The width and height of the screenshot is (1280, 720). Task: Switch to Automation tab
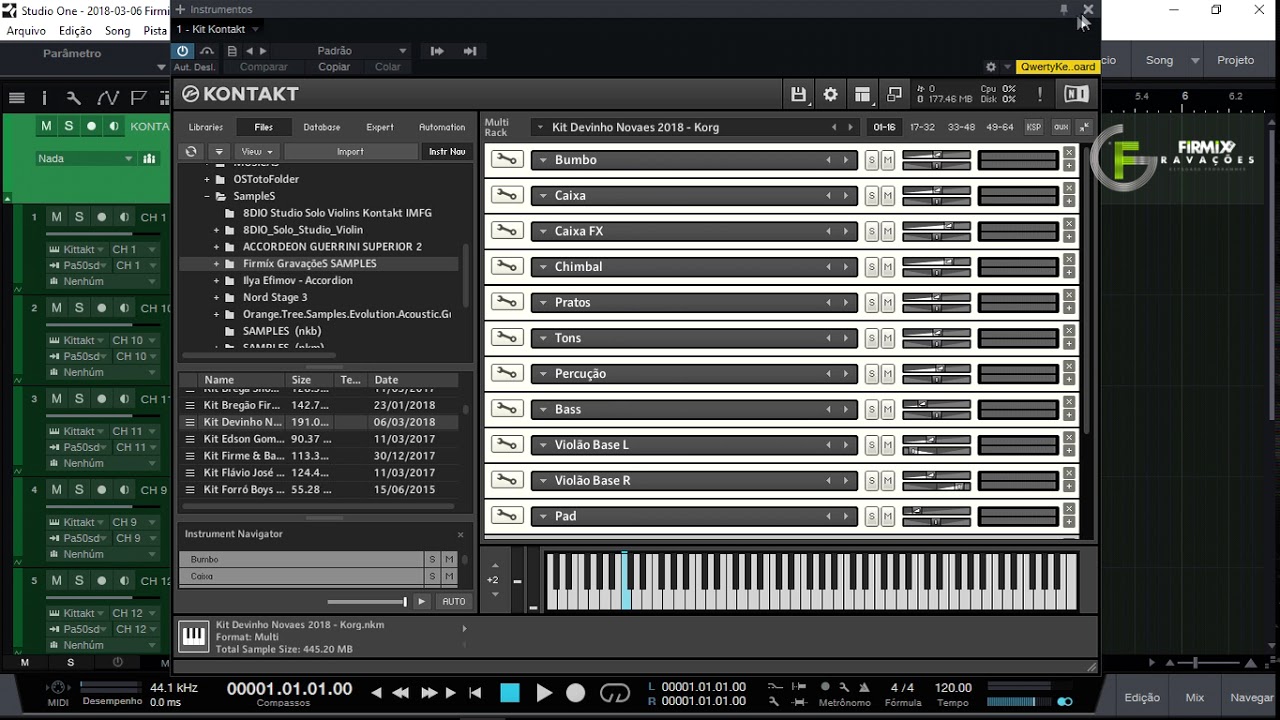coord(442,127)
